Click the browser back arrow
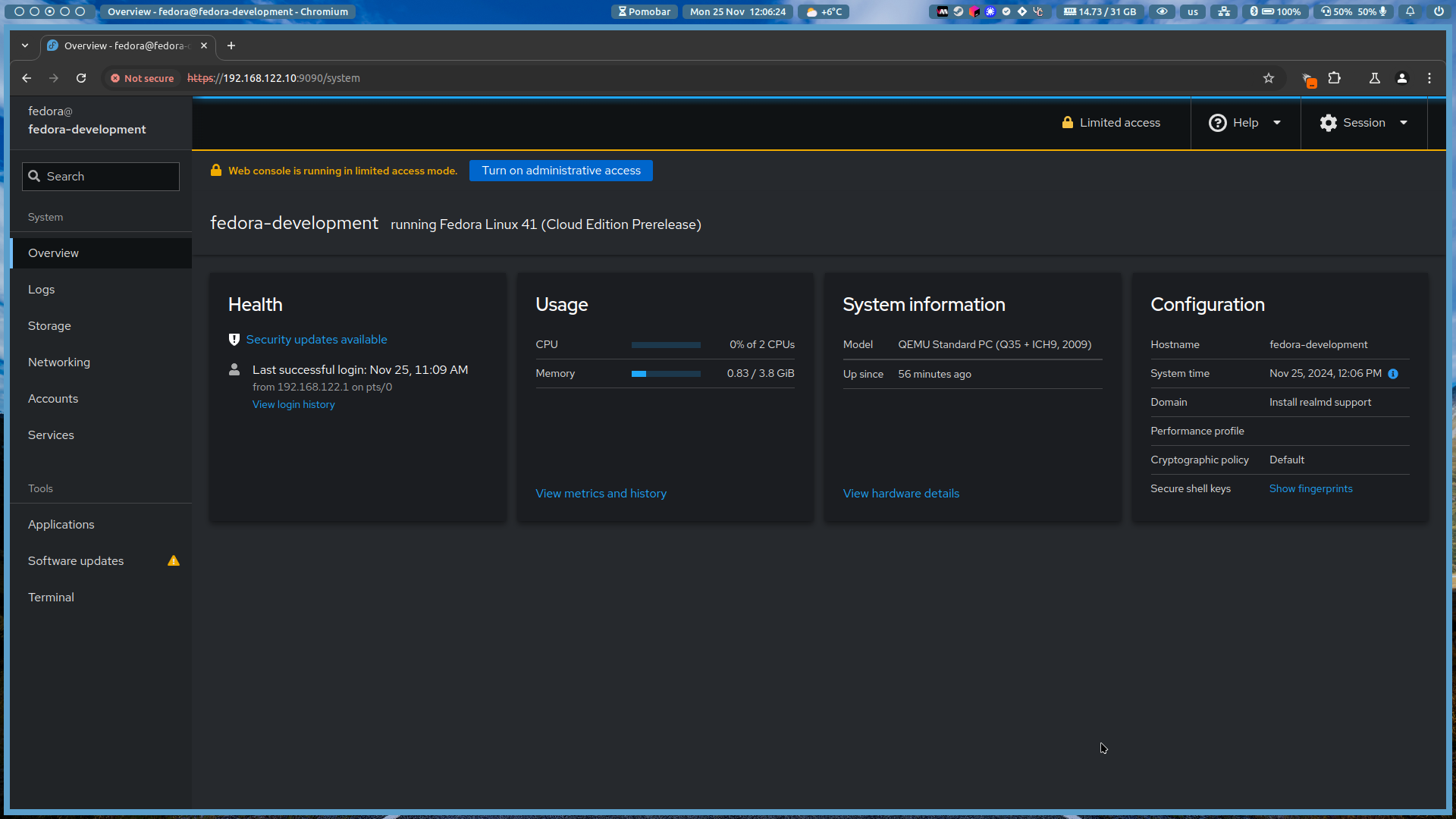 coord(27,78)
